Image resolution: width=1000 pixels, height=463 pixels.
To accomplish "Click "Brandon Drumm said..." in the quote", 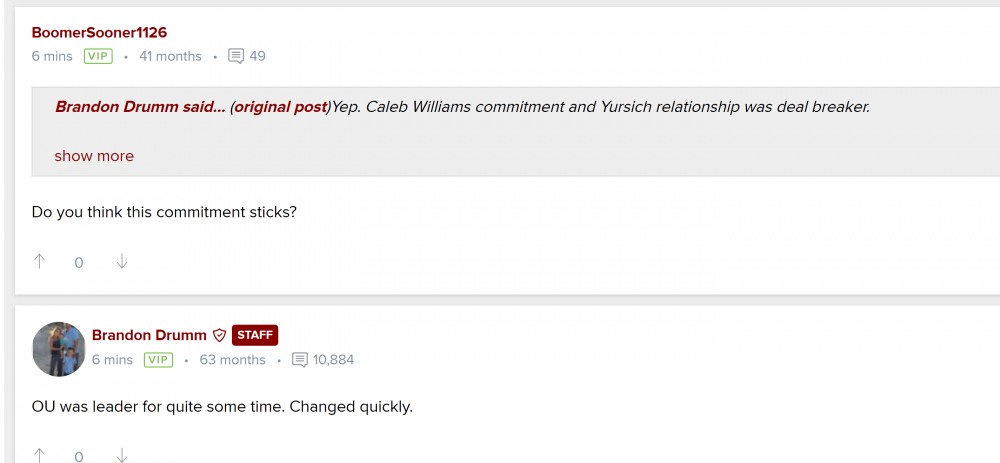I will [140, 107].
